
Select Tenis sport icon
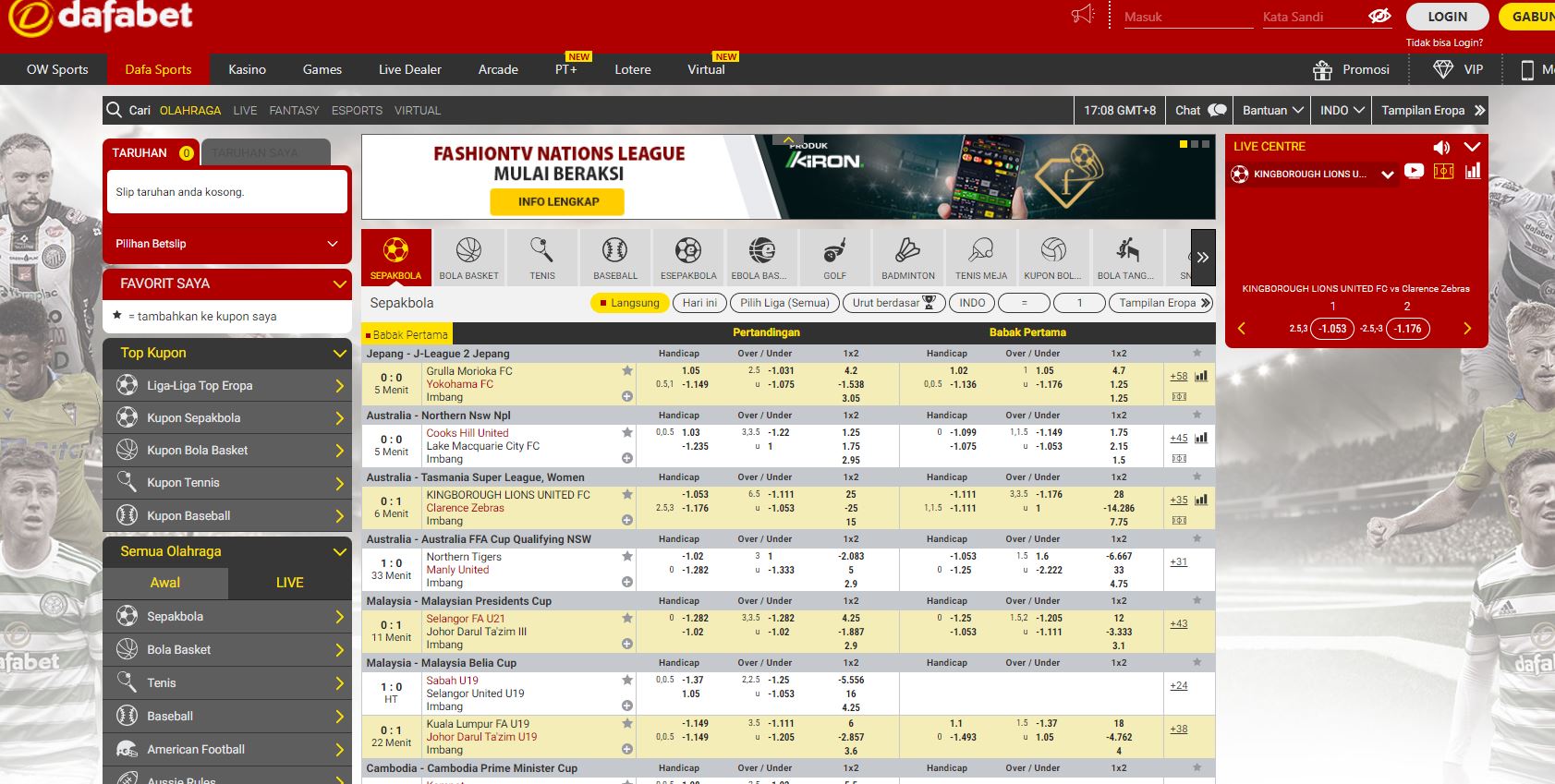coord(542,257)
